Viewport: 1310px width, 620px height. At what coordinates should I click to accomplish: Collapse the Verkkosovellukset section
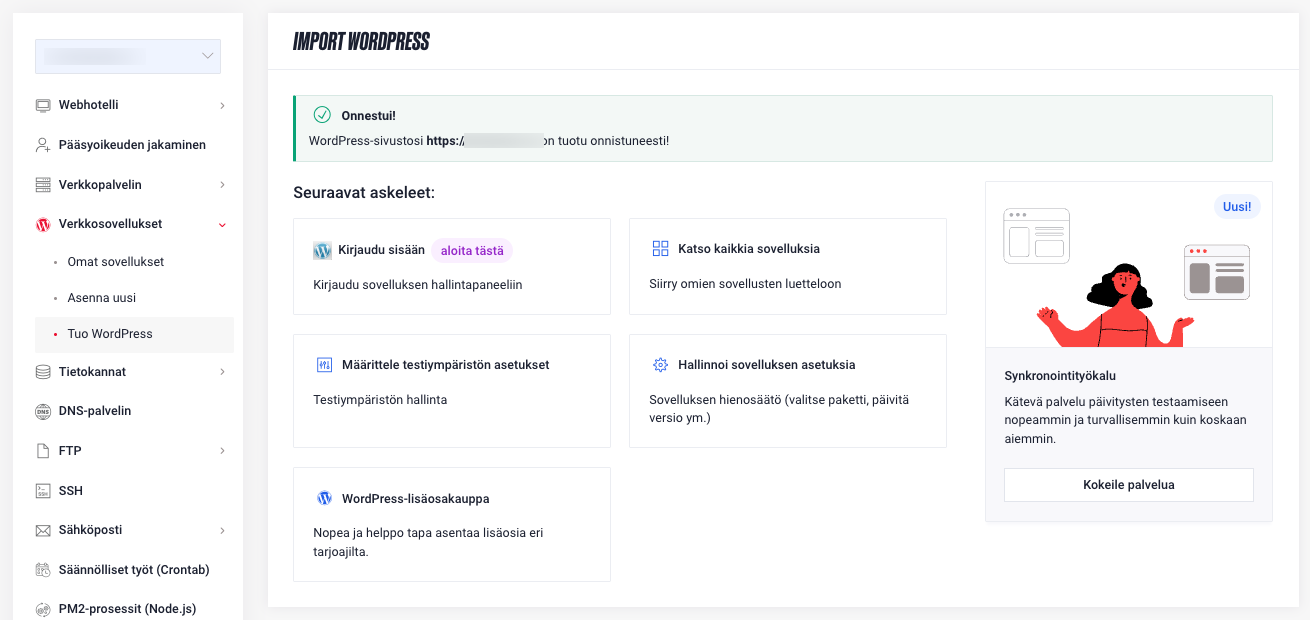[x=222, y=225]
